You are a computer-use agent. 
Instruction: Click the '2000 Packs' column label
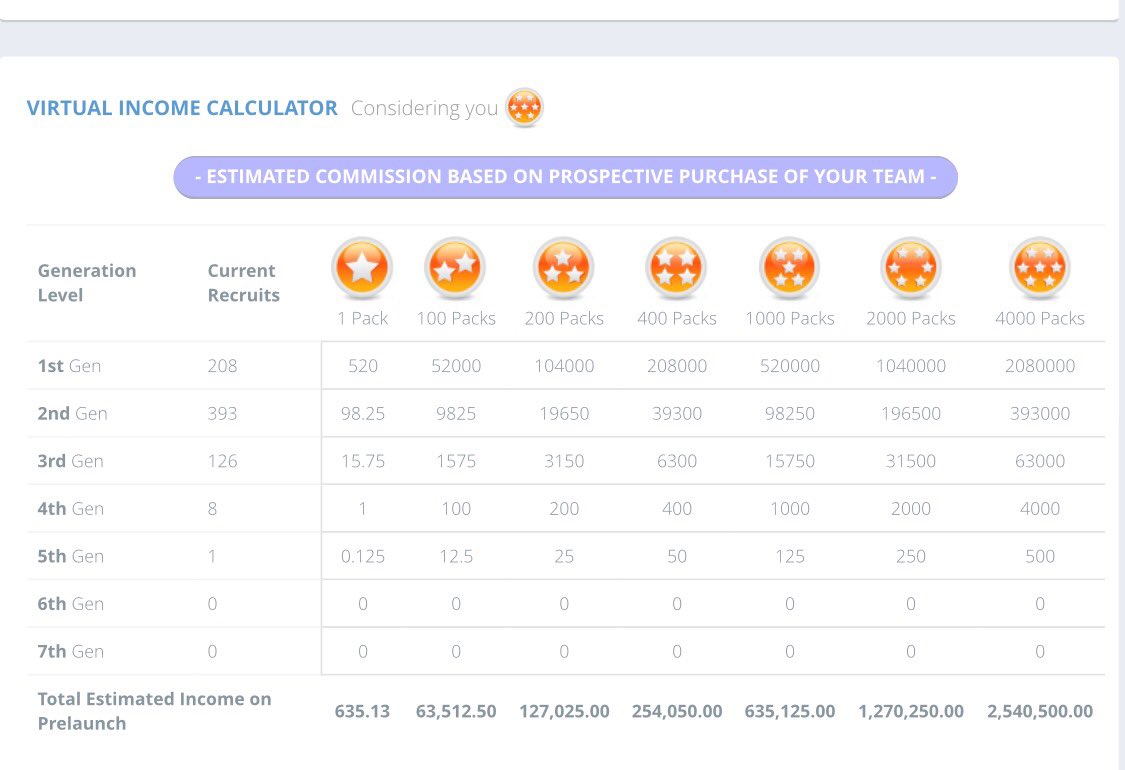910,318
